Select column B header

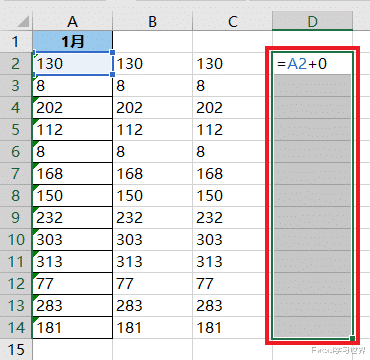(152, 22)
